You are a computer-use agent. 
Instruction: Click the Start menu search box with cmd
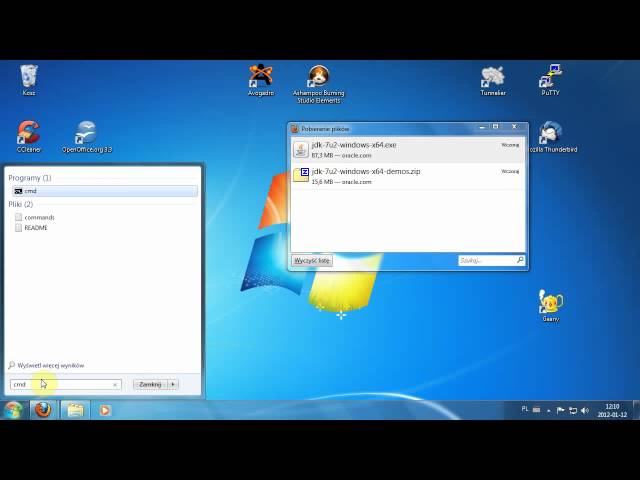(65, 384)
